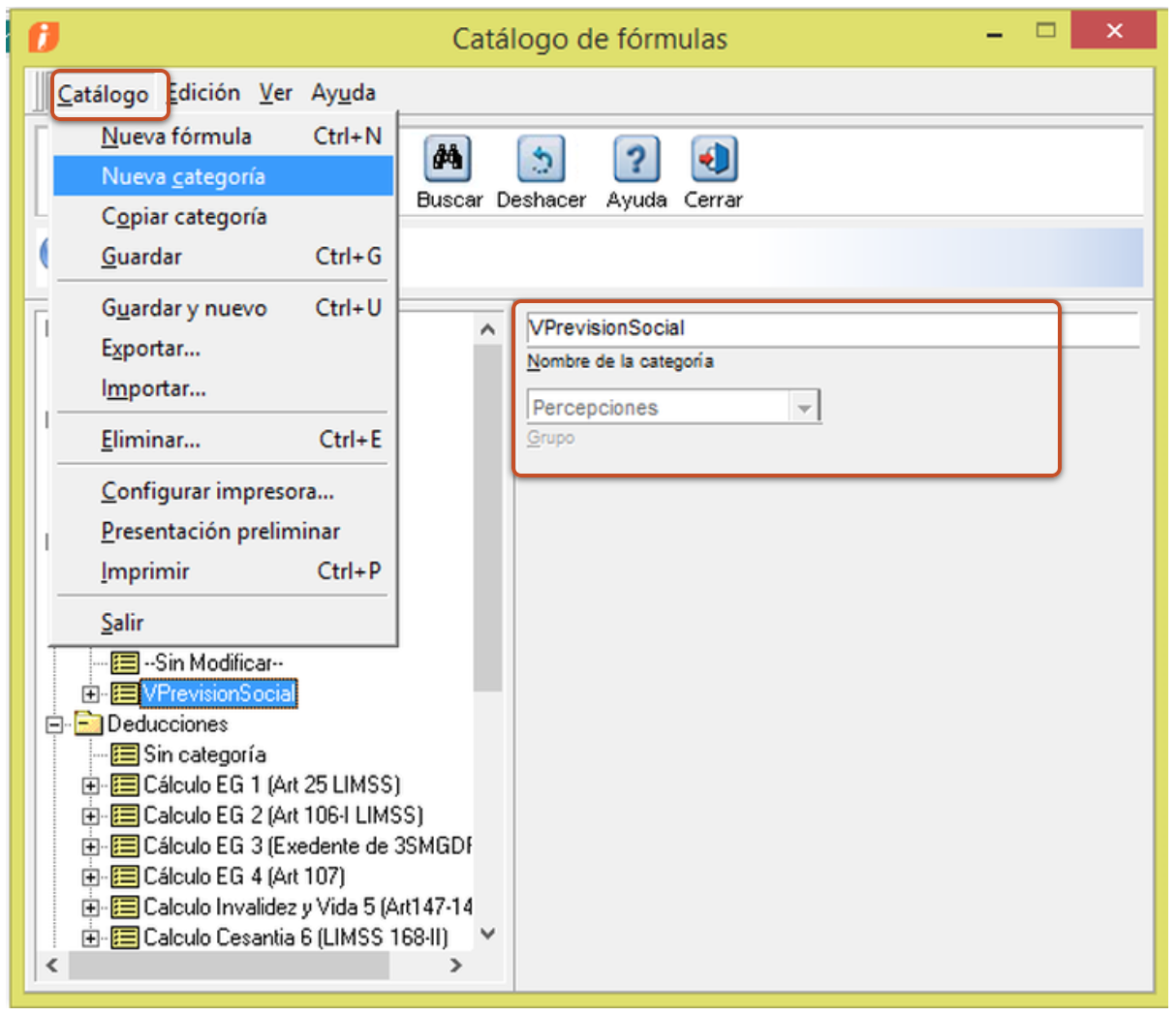Expand Calculo EG 2 (Art 106-I LIMSS)
This screenshot has width=1176, height=1015.
click(x=90, y=816)
